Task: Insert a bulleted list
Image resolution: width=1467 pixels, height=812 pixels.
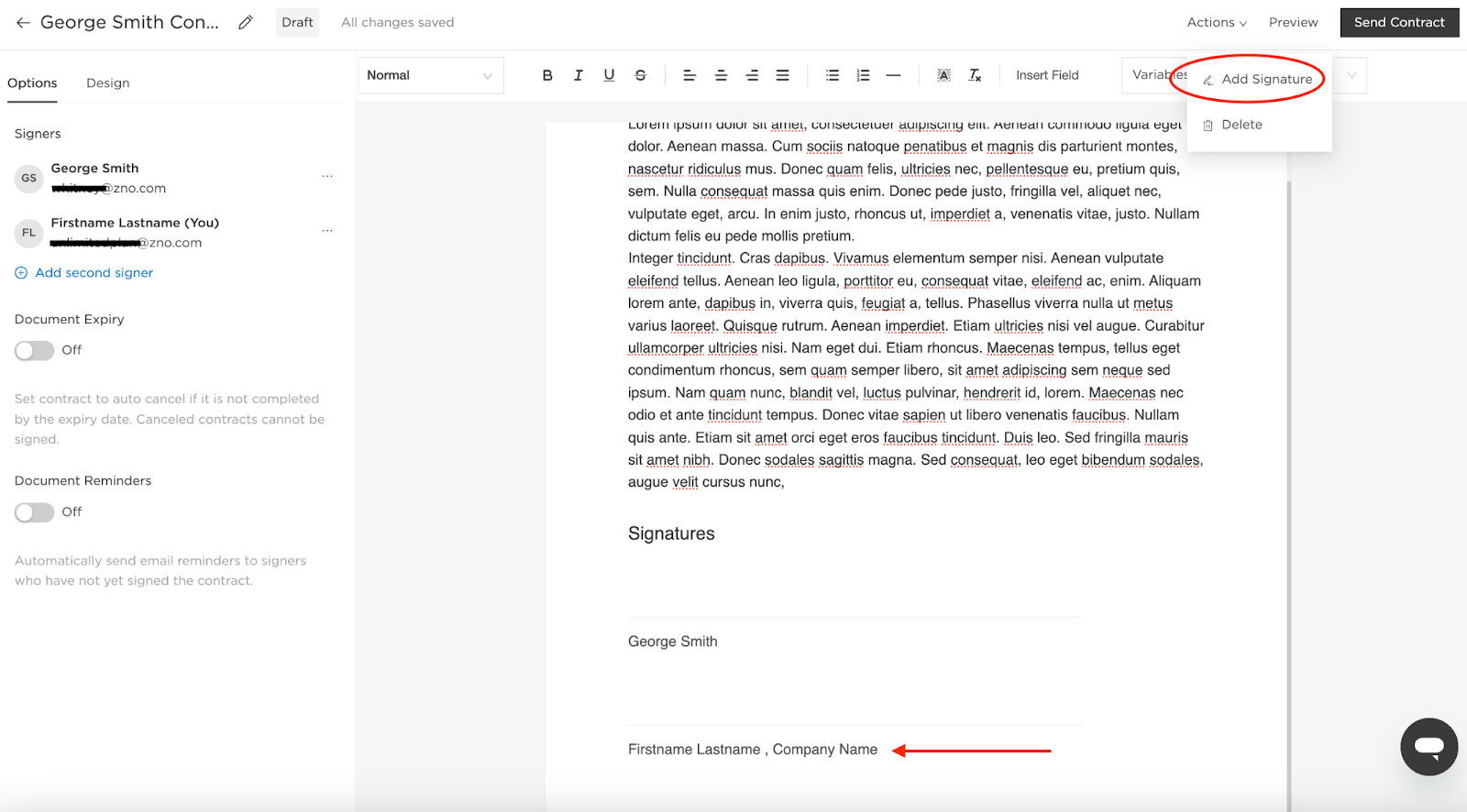Action: (x=833, y=75)
